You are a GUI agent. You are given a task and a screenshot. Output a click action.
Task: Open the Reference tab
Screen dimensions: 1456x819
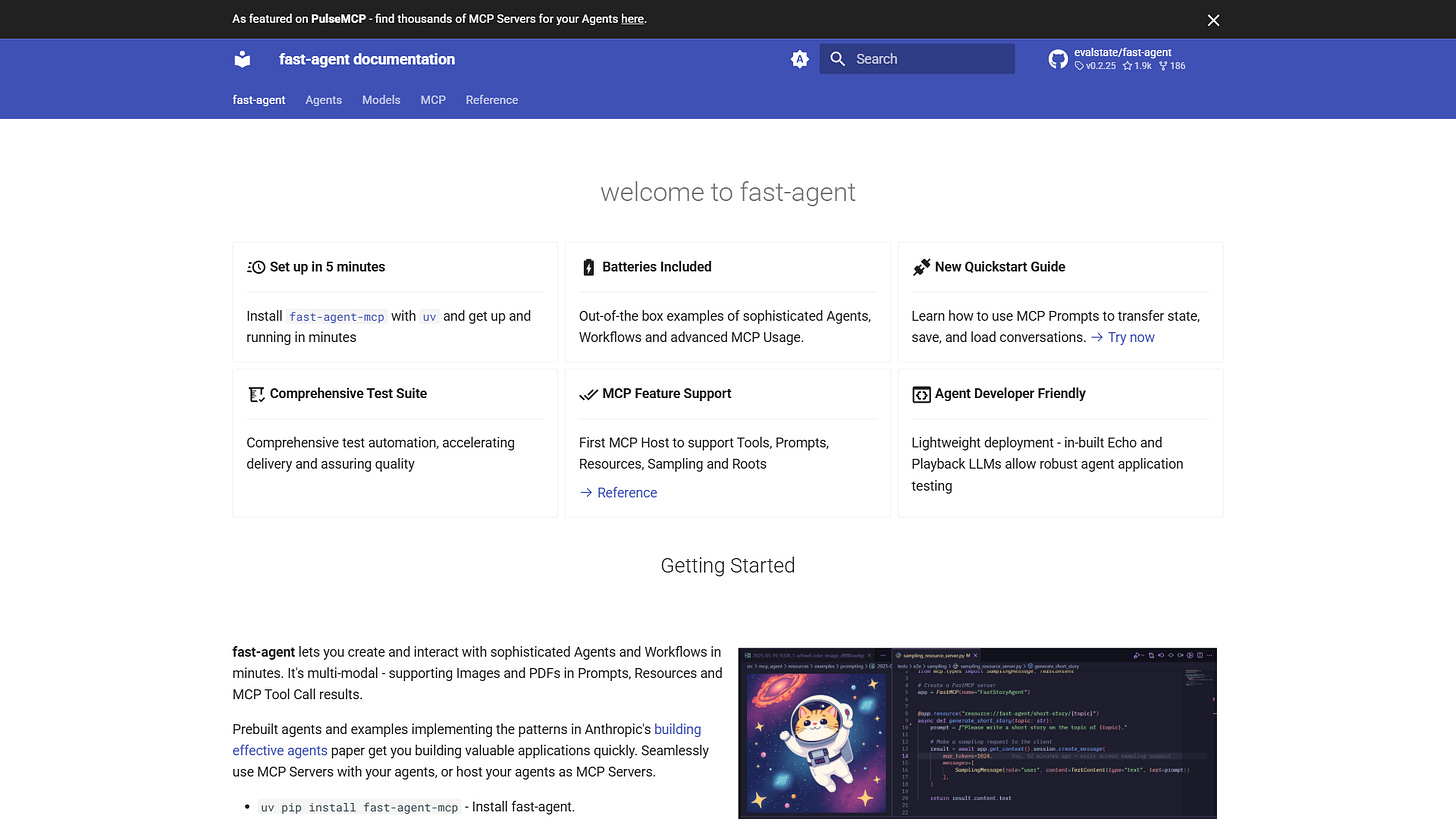click(x=492, y=100)
